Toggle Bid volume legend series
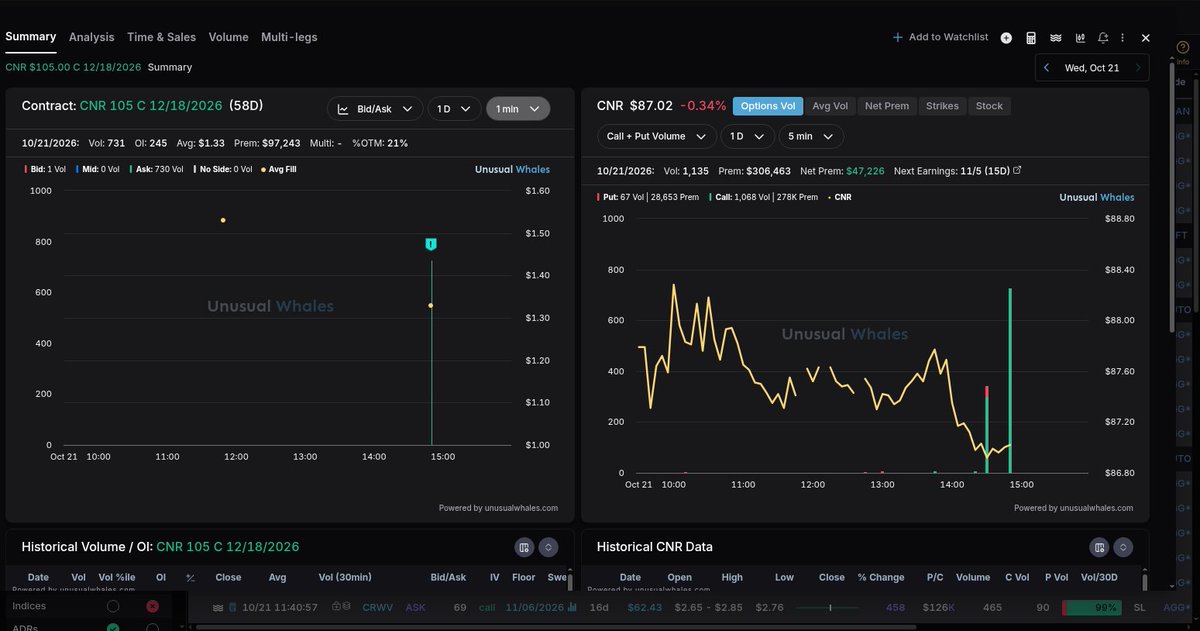Screen dimensions: 1200x631 46,170
